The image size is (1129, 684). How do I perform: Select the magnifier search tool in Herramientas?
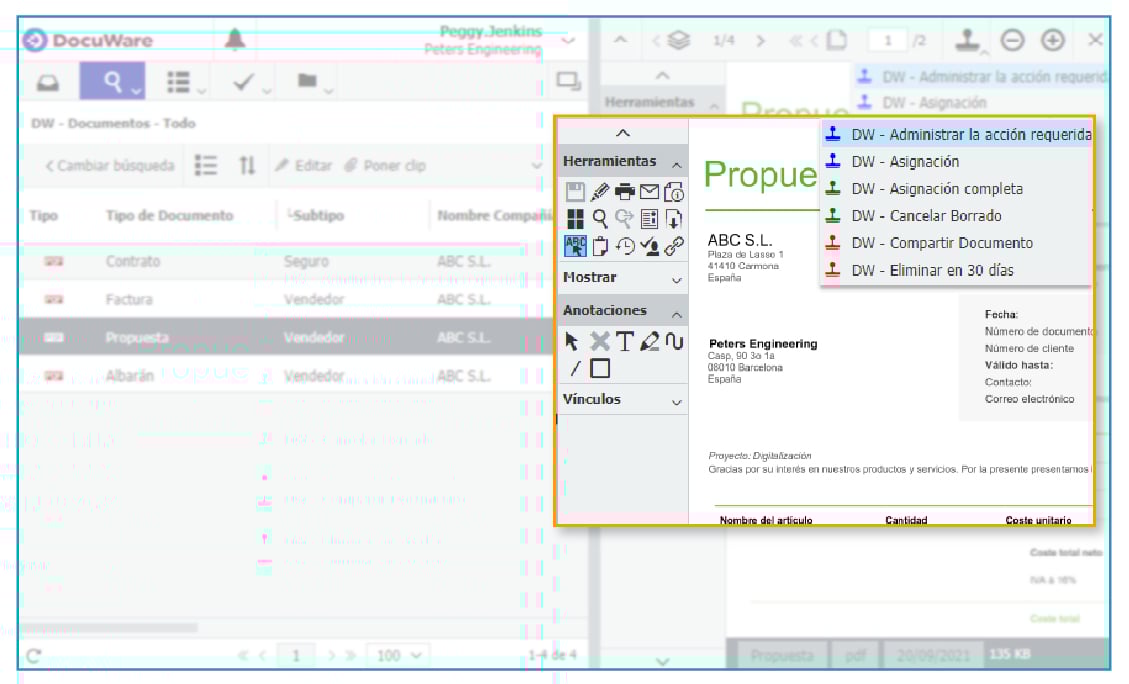click(x=600, y=219)
